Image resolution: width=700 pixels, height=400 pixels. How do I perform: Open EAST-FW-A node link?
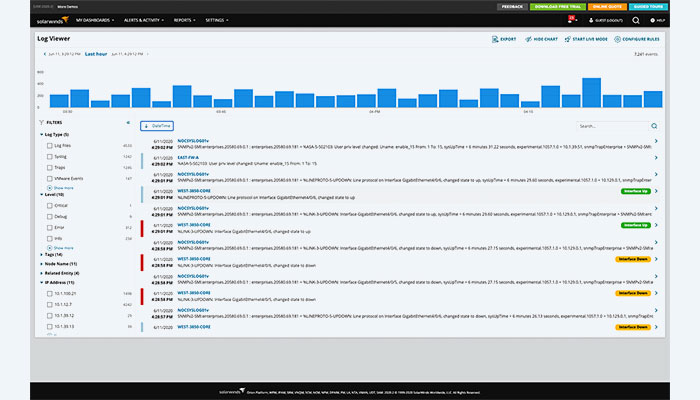click(188, 158)
